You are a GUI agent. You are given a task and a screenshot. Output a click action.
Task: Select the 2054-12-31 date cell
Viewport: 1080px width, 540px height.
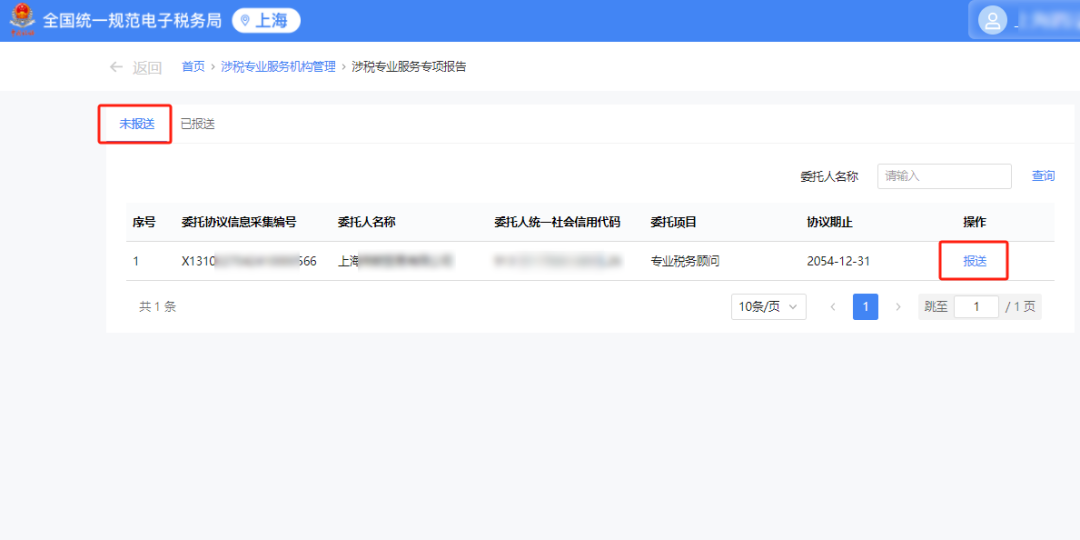[x=838, y=261]
